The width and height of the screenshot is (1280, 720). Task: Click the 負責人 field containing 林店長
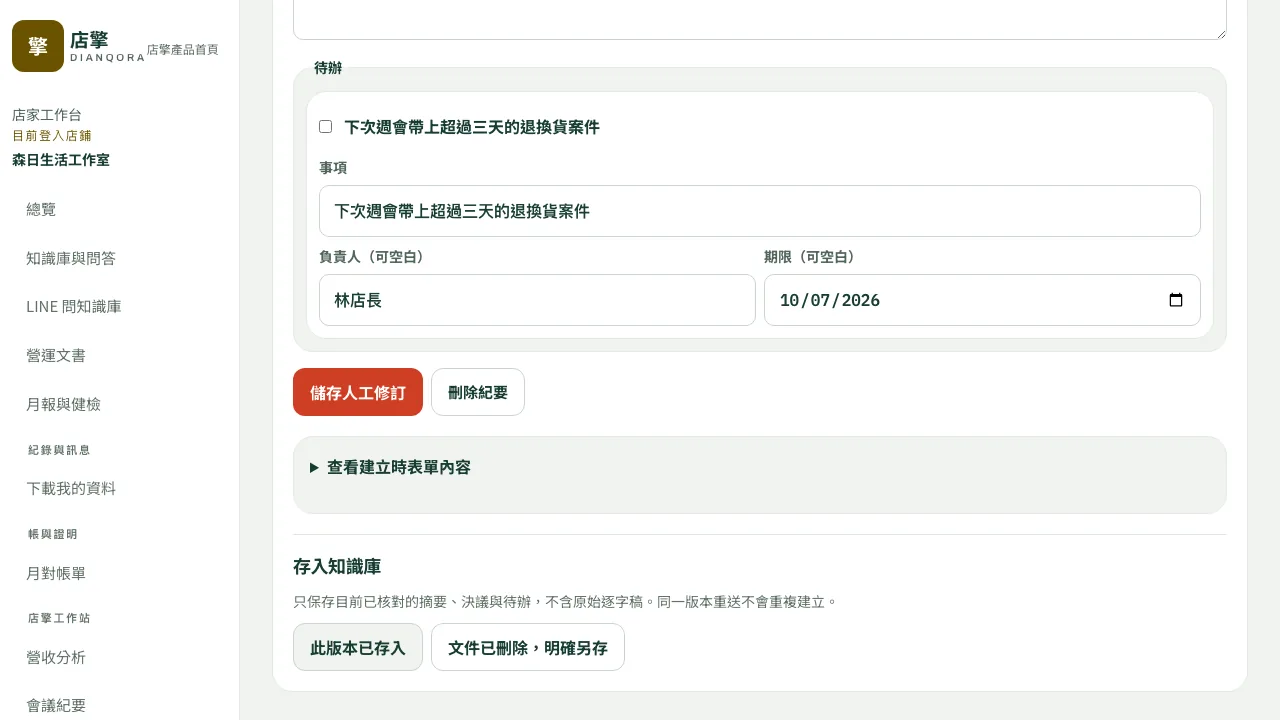pyautogui.click(x=537, y=300)
